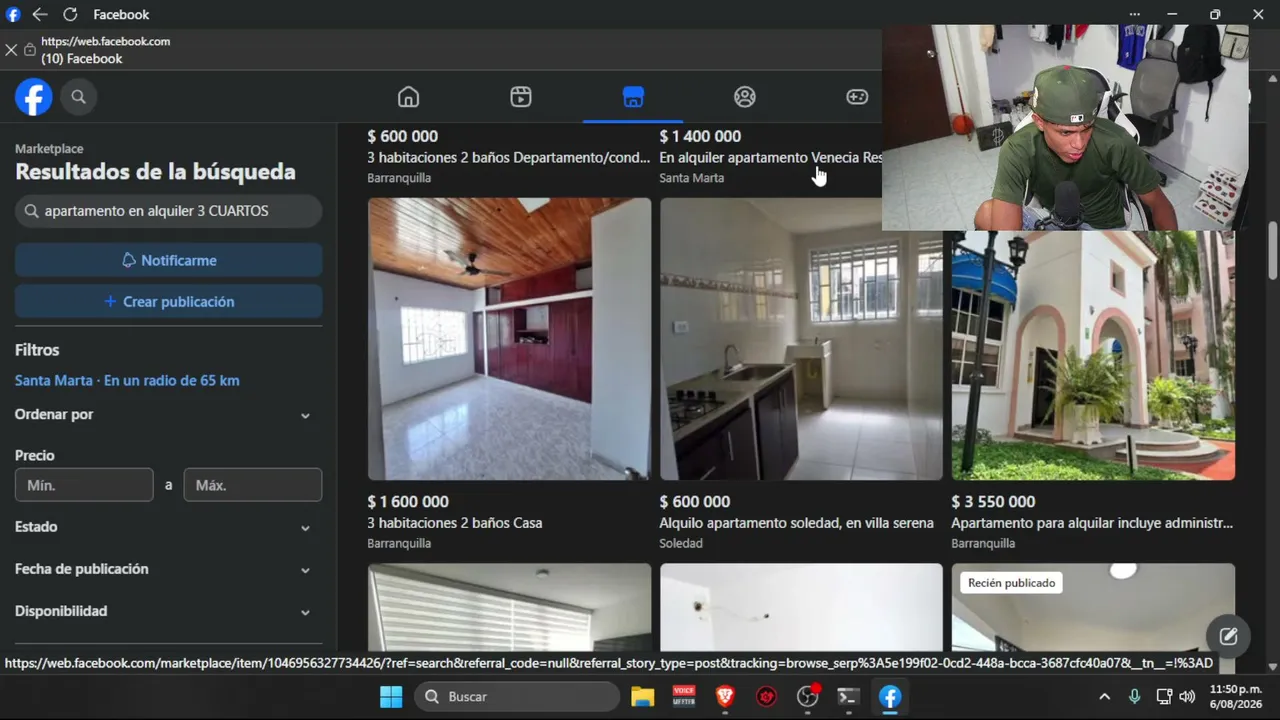Open 'Alquilo apartamento soledad, en villa serena' listing

[796, 523]
